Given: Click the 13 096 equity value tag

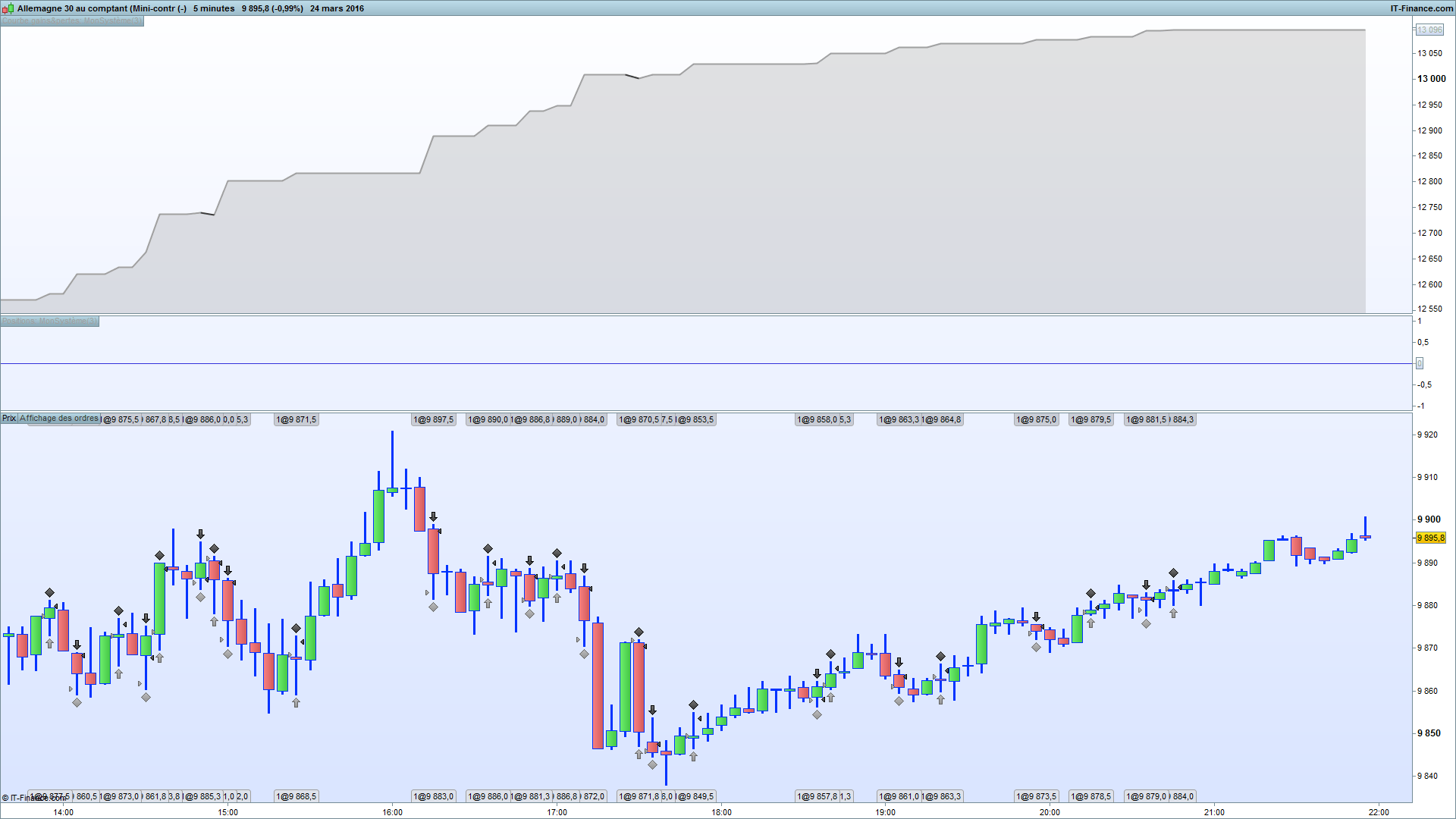Looking at the screenshot, I should point(1429,30).
